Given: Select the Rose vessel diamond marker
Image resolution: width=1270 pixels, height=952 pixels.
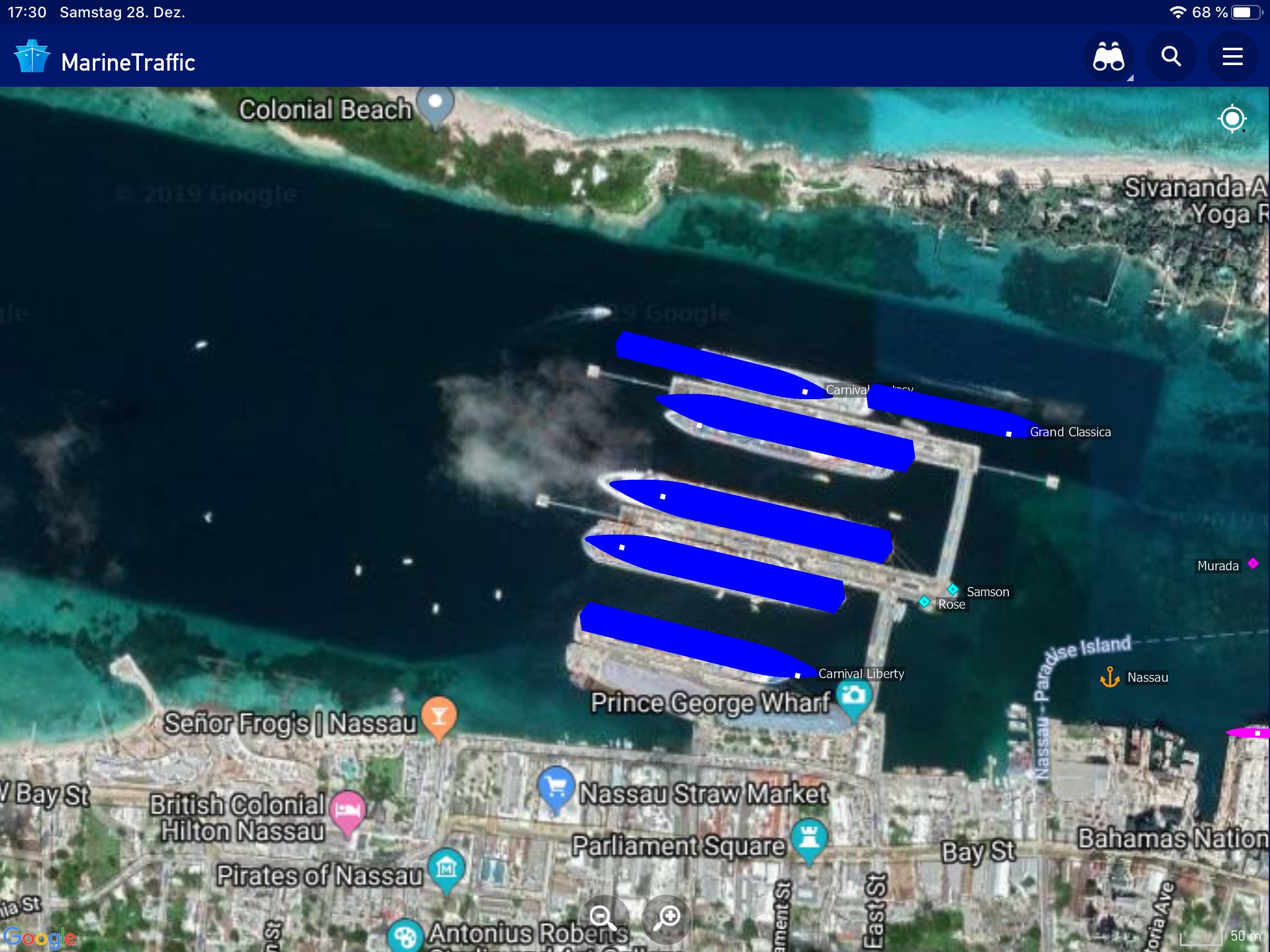Looking at the screenshot, I should pos(924,602).
